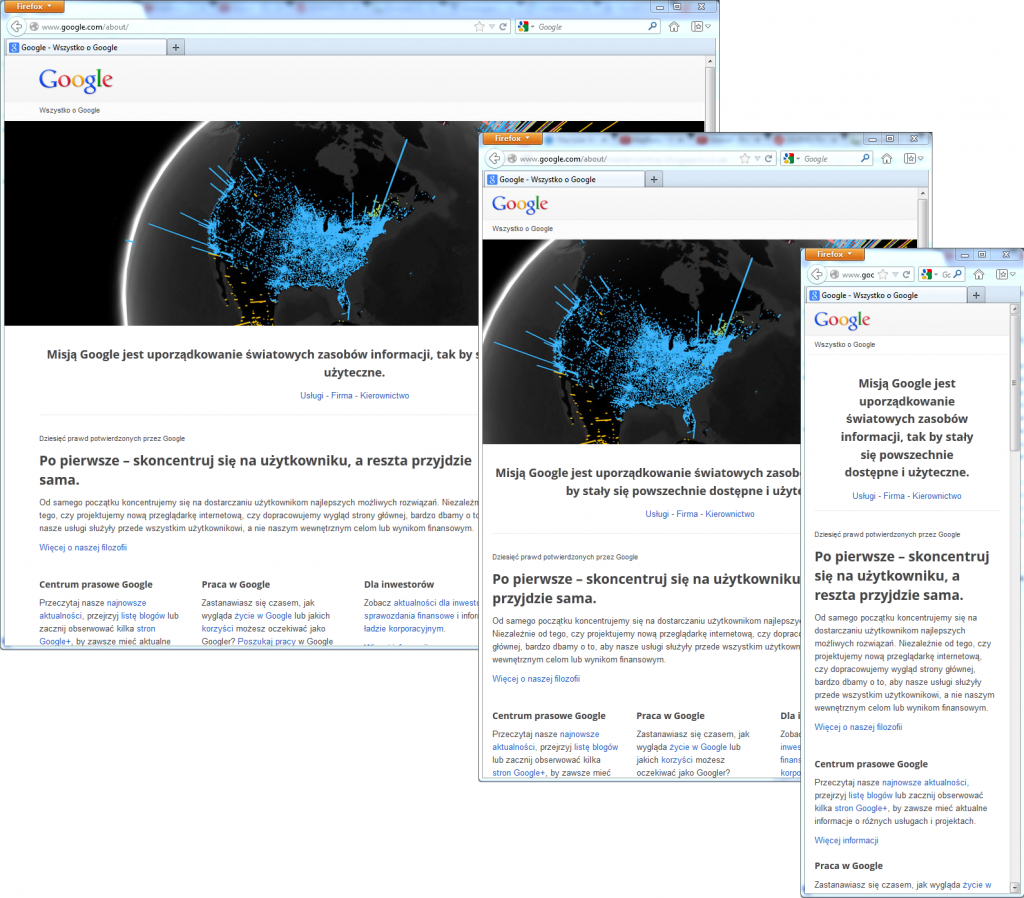Click the search magnifier in the middle window

click(865, 159)
